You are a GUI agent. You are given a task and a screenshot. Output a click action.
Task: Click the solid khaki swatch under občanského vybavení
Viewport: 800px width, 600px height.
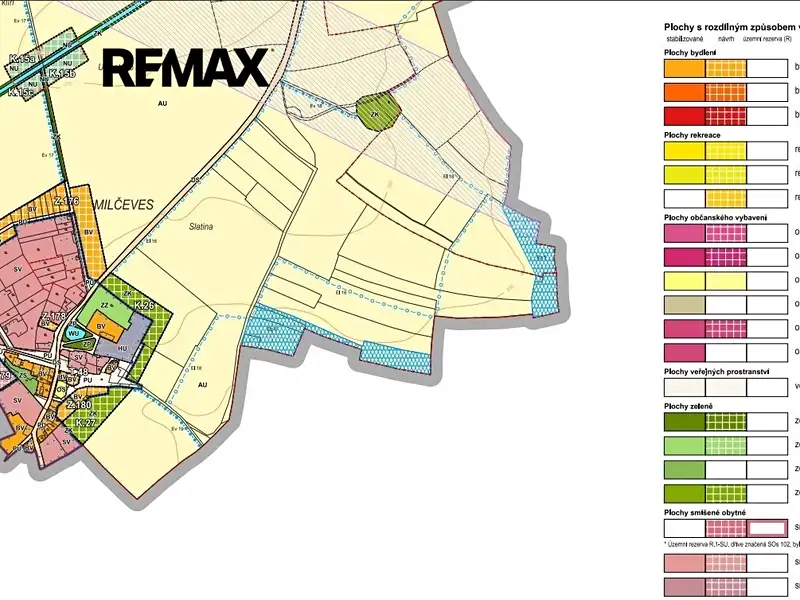point(685,305)
